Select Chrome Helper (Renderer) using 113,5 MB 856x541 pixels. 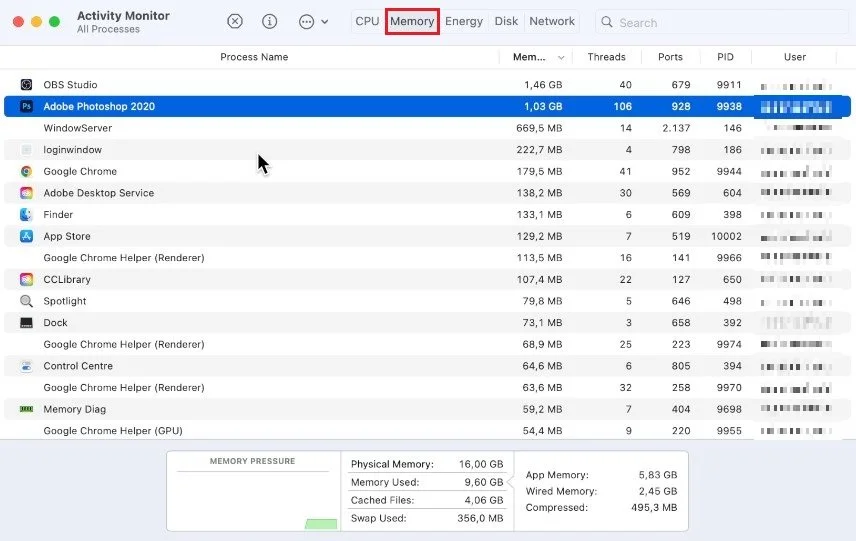[x=124, y=258]
